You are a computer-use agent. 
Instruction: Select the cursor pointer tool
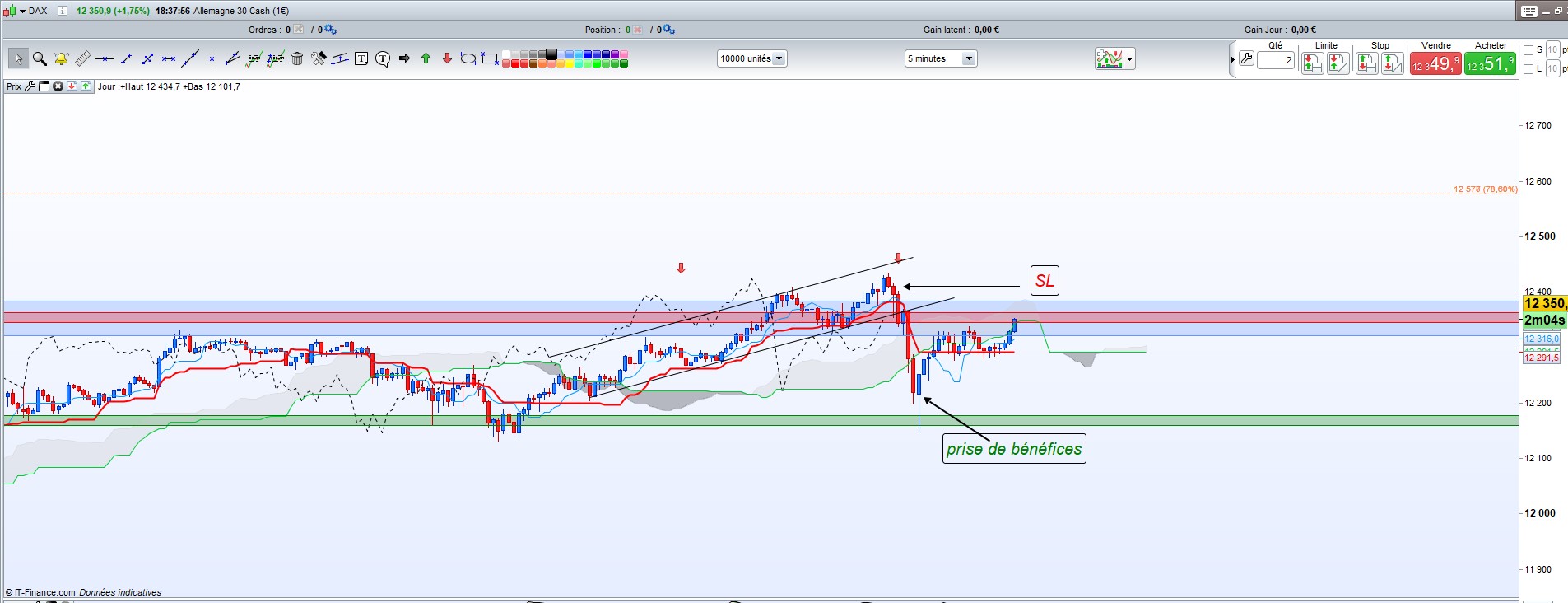(x=18, y=58)
